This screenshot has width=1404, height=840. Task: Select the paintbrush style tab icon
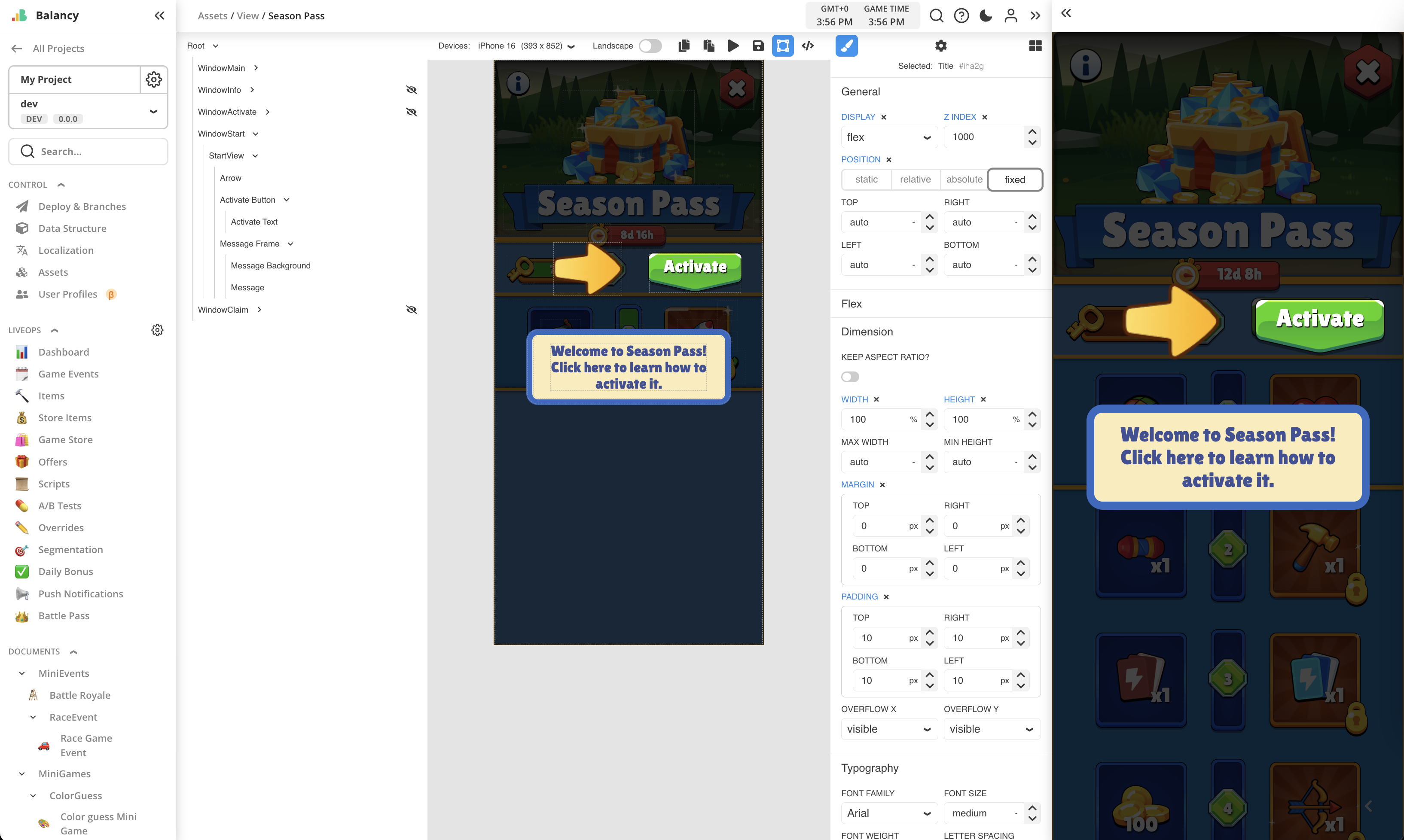coord(846,46)
